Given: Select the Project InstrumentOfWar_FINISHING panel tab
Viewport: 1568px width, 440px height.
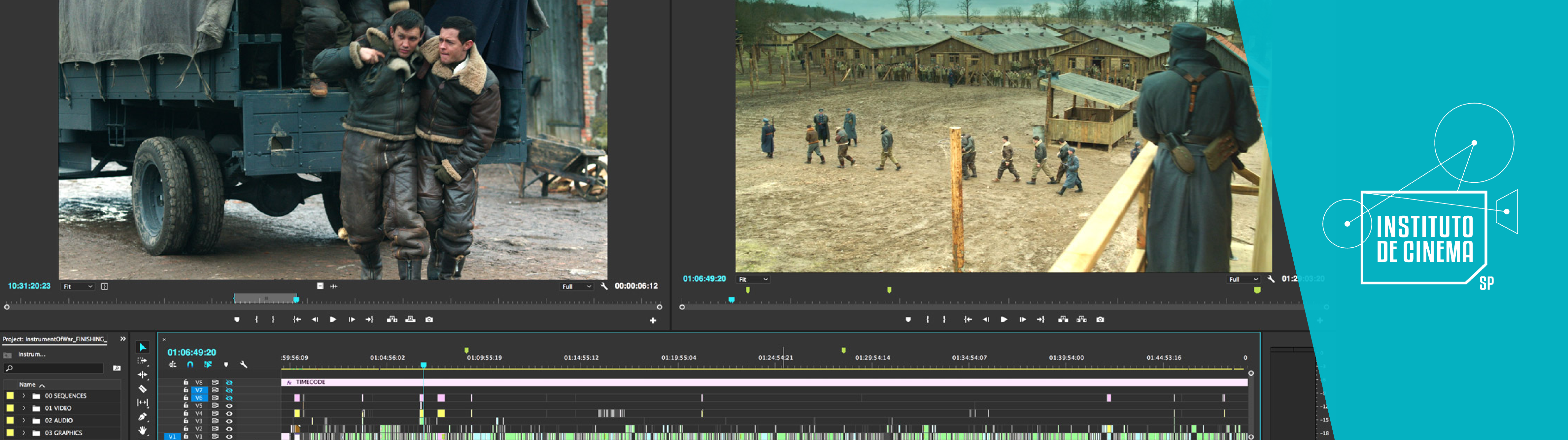Looking at the screenshot, I should [x=53, y=339].
